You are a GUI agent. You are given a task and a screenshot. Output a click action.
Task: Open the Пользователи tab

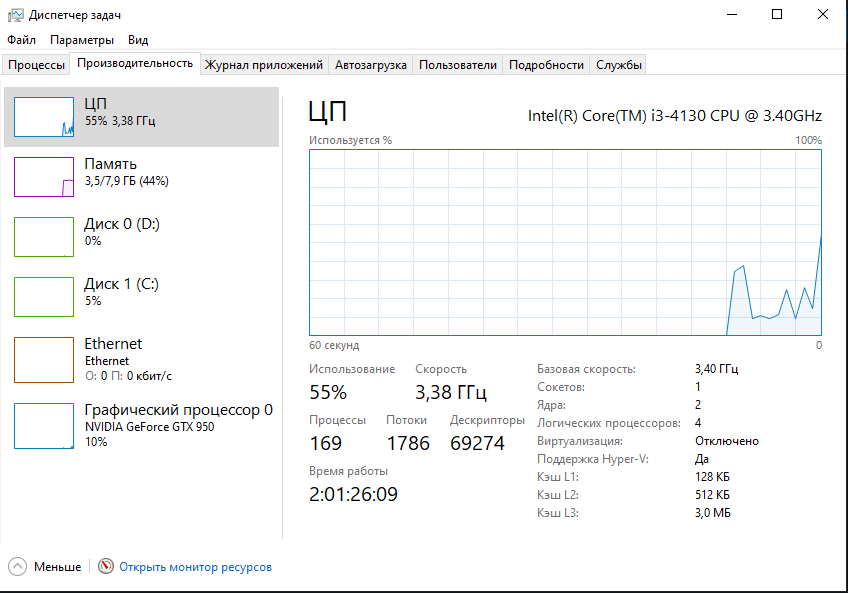[x=458, y=65]
